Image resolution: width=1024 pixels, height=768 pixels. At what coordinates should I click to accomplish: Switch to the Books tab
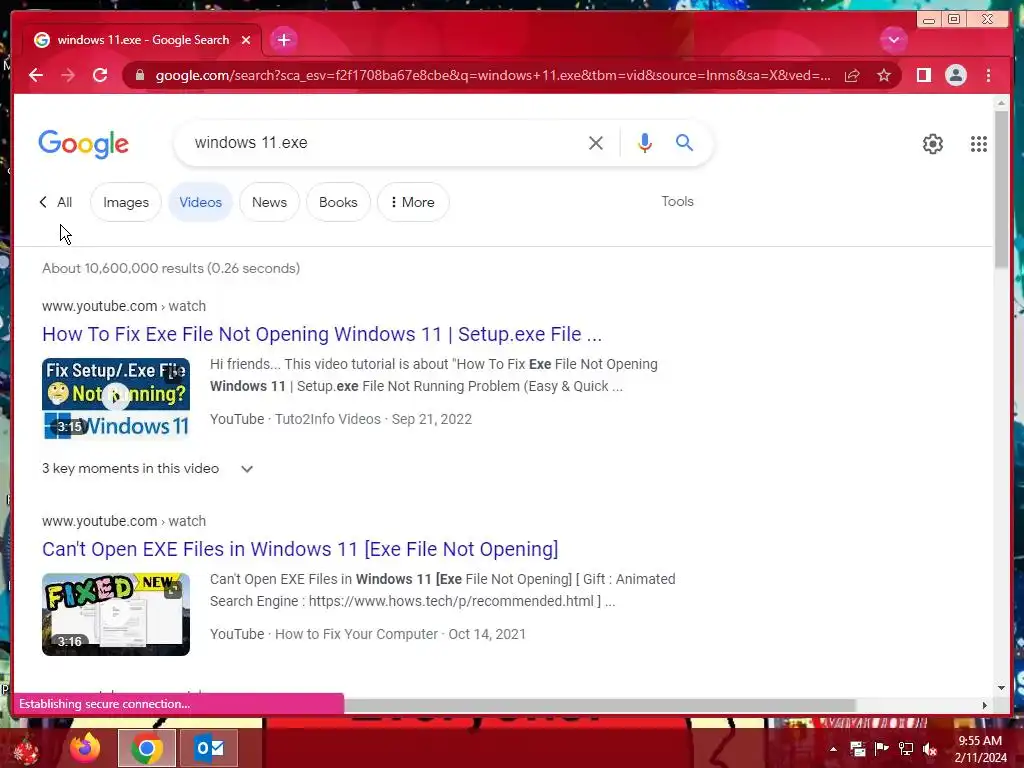(x=338, y=202)
